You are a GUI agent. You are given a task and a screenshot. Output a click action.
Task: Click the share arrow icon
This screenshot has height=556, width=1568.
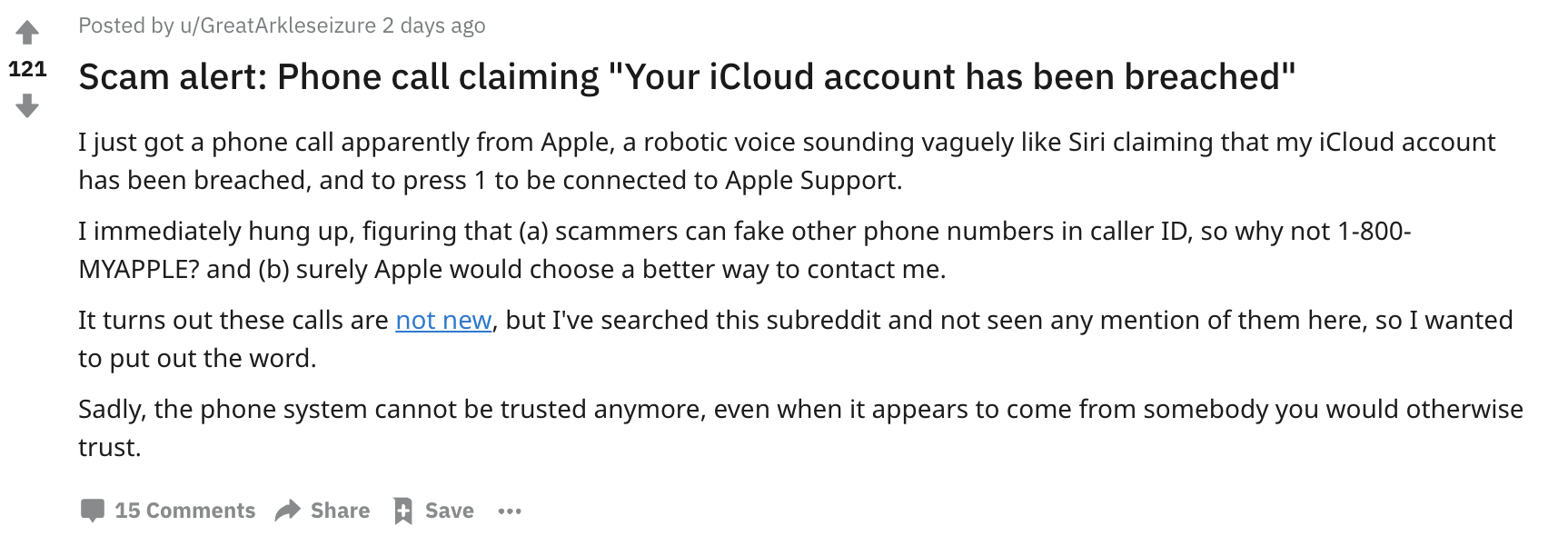point(288,511)
